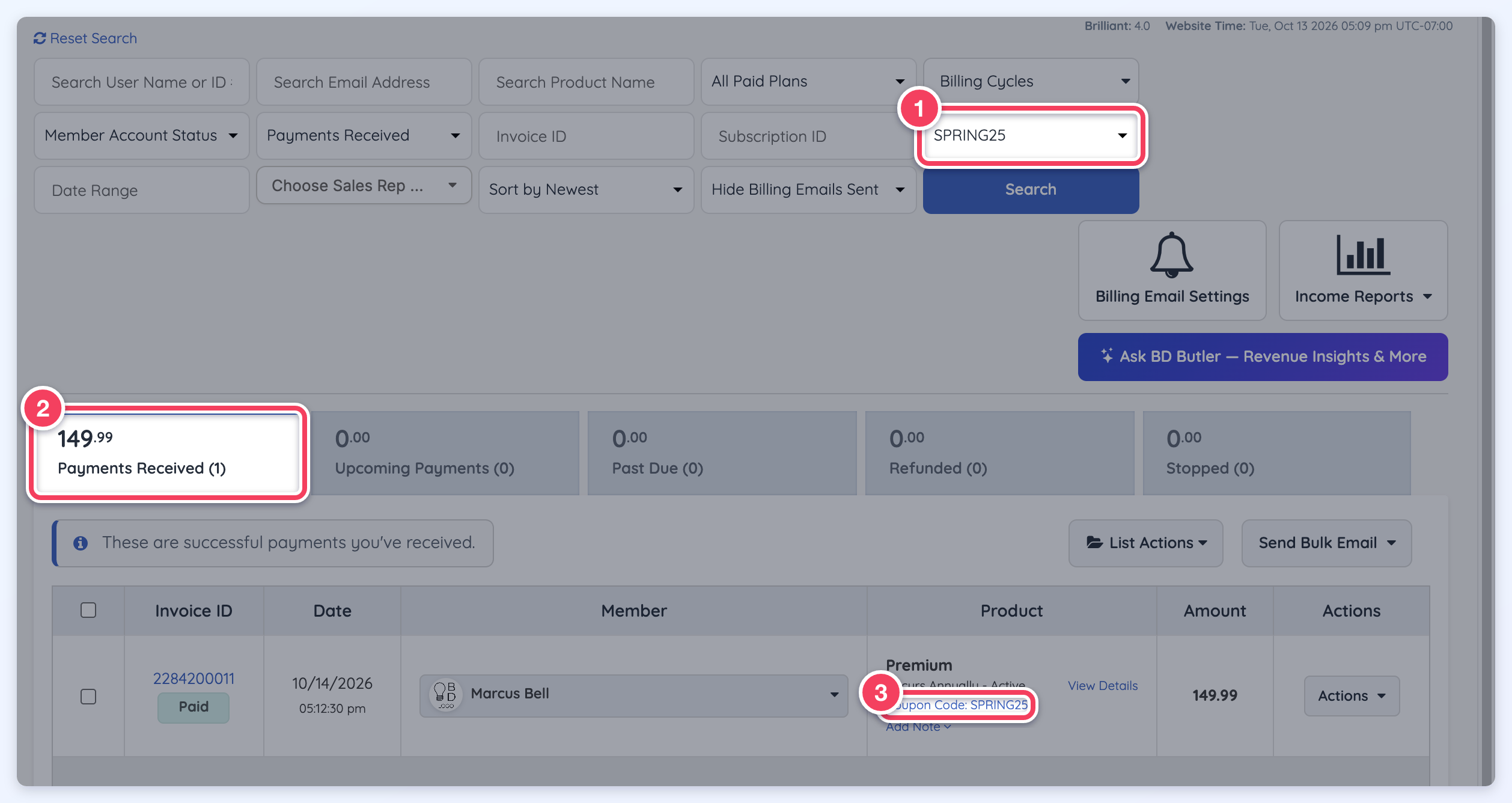1512x803 pixels.
Task: Focus the Search Product Name field
Action: pos(586,82)
